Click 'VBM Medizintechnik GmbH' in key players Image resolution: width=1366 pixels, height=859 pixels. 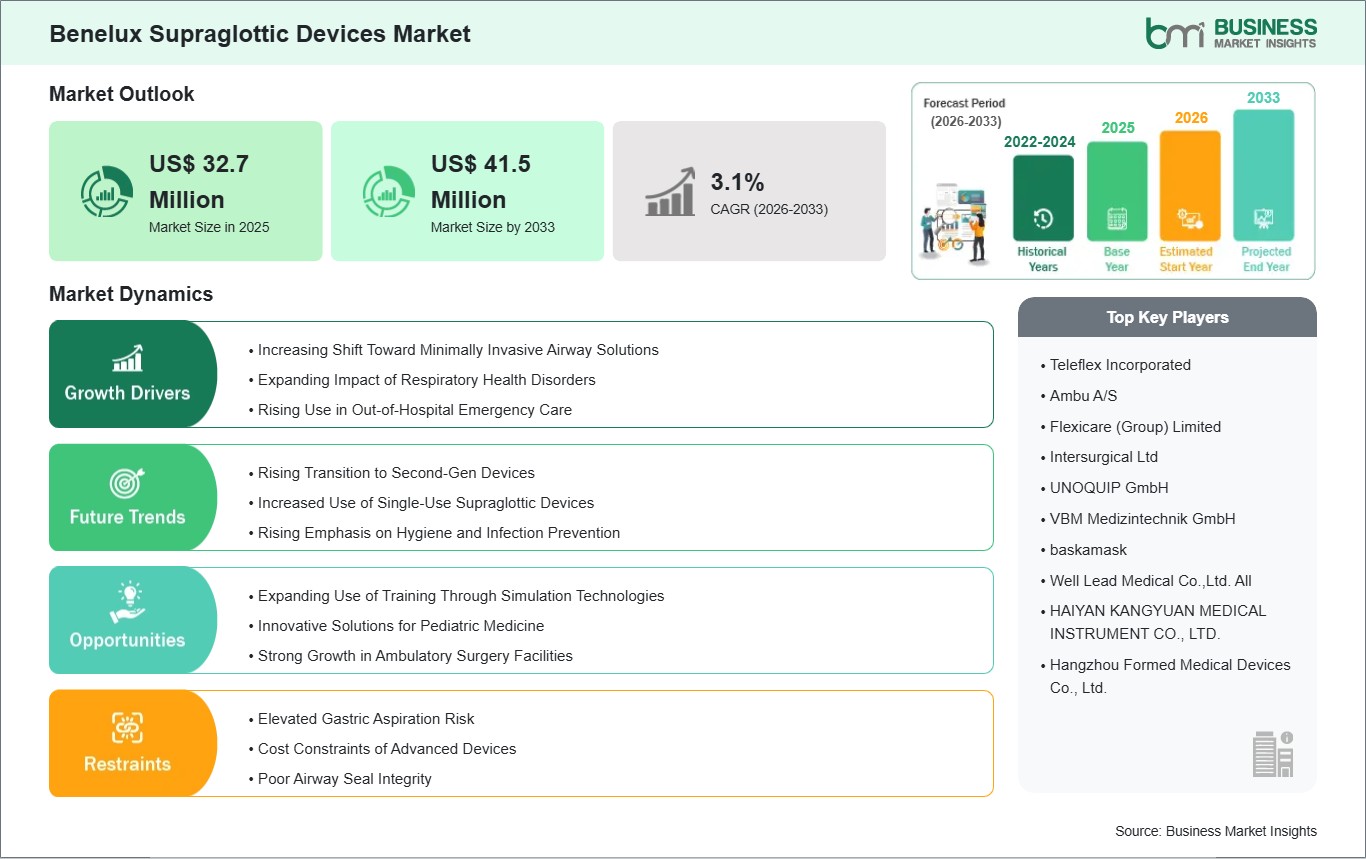[1142, 519]
